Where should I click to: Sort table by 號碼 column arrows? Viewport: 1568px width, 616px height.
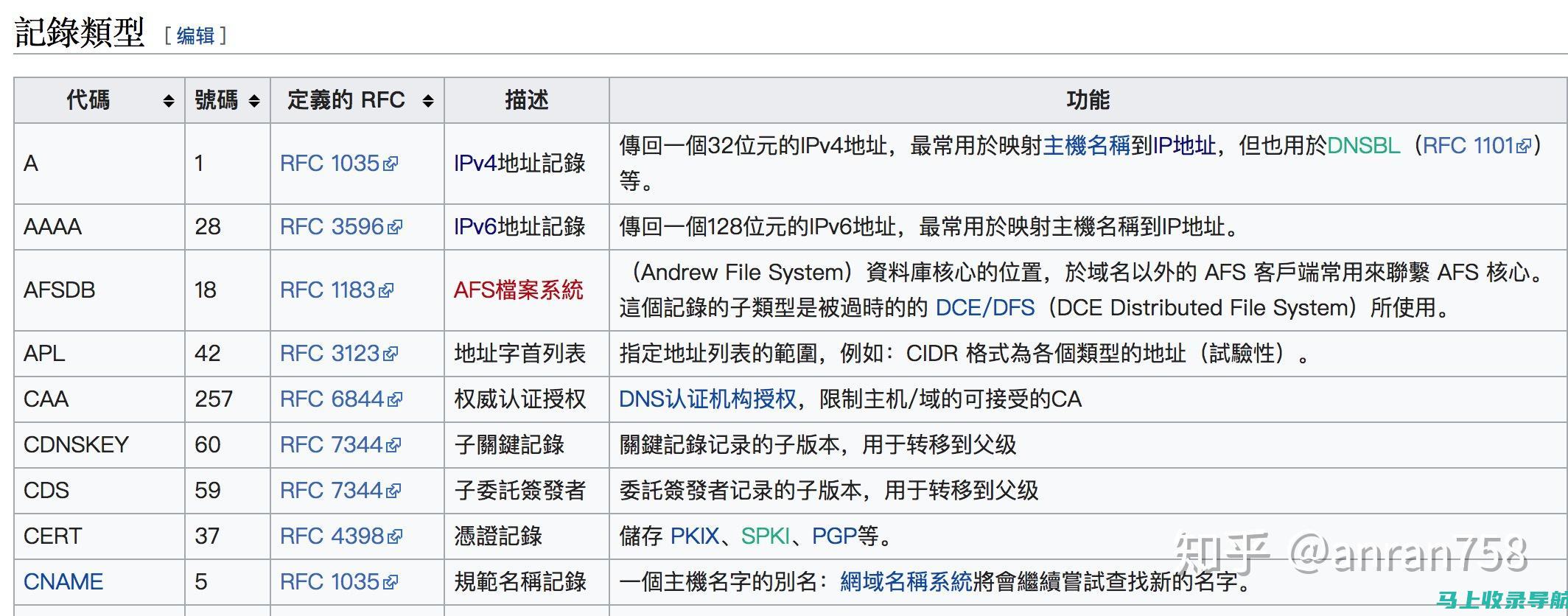click(254, 101)
